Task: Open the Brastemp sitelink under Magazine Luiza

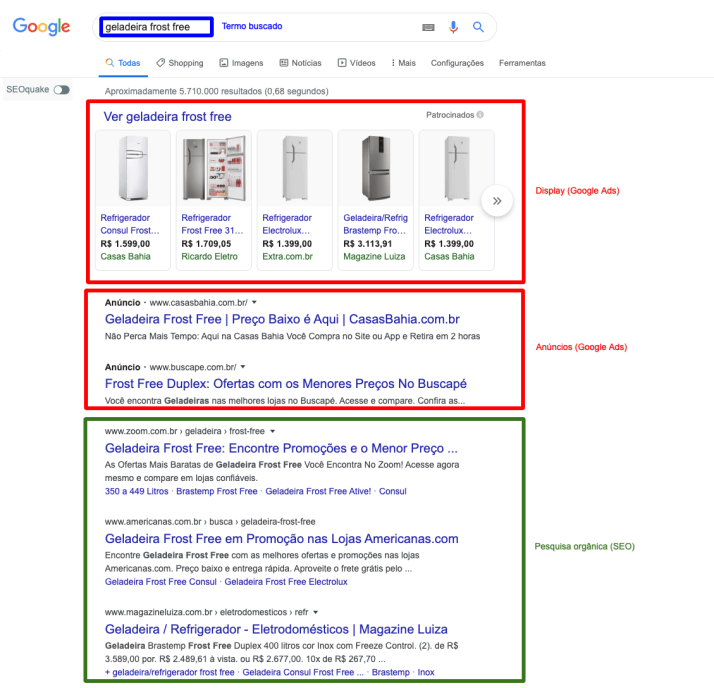Action: point(391,672)
